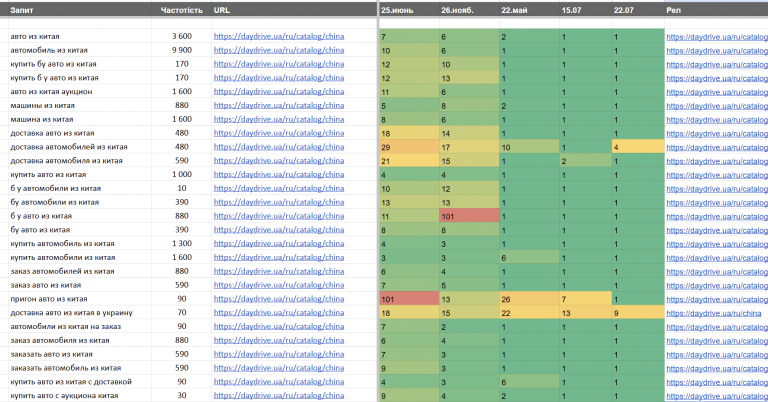Select the 'Частотість' column header
Viewport: 768px width, 402px height.
(x=182, y=10)
